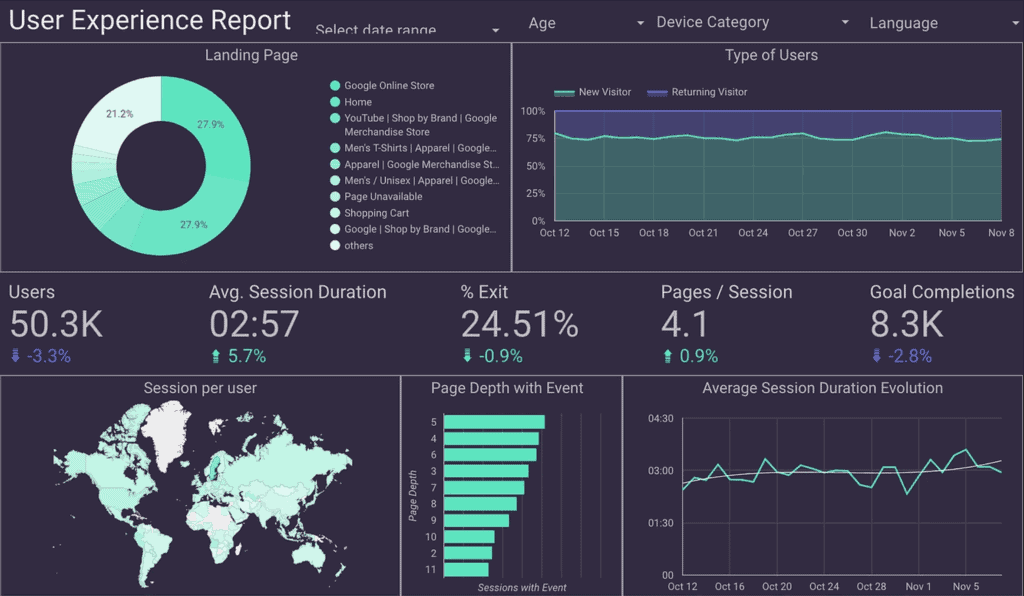Click the Men's T-Shirts legend dot
The height and width of the screenshot is (596, 1024).
pyautogui.click(x=335, y=148)
